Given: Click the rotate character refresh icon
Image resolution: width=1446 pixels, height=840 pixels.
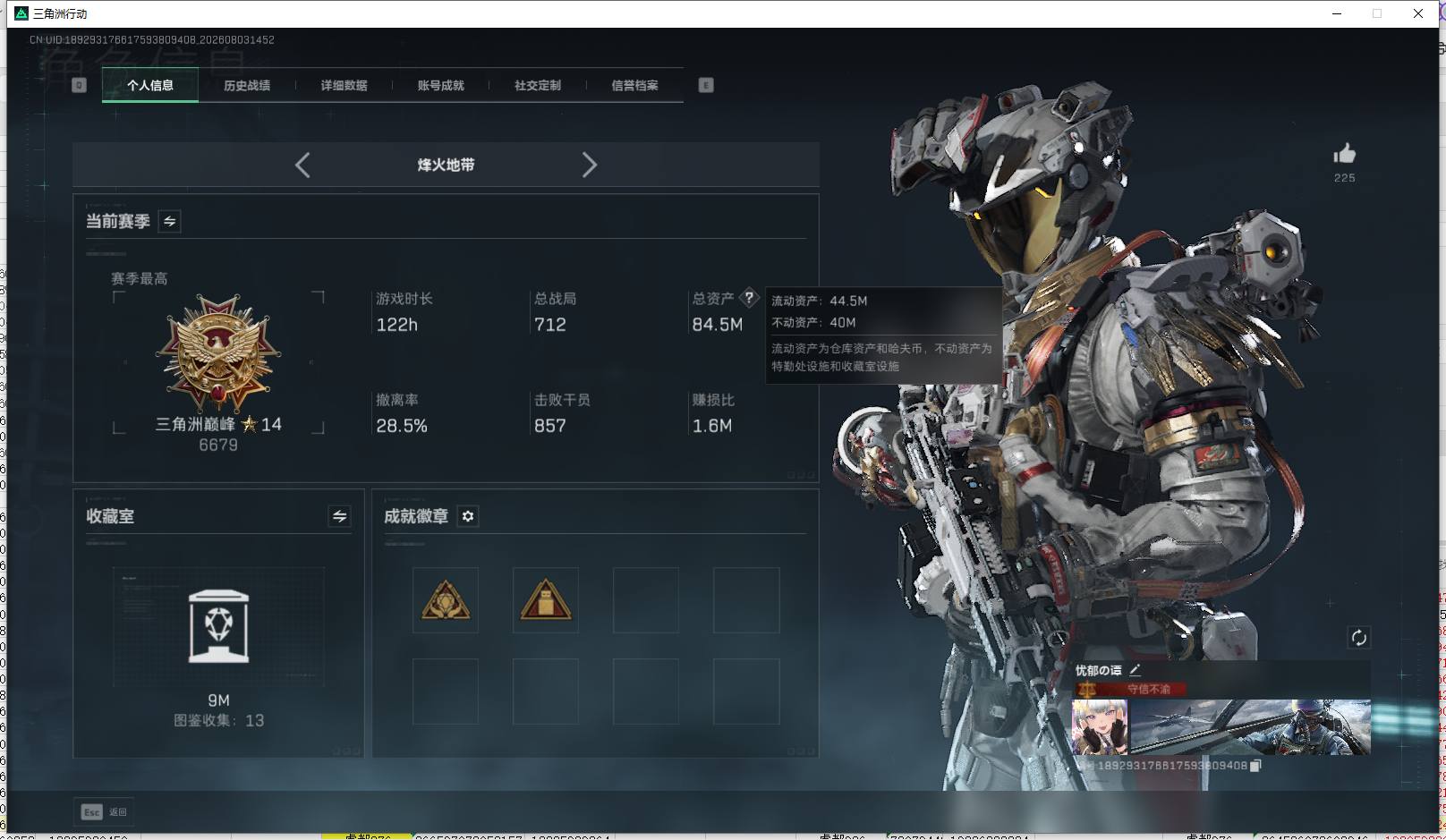Looking at the screenshot, I should 1358,637.
